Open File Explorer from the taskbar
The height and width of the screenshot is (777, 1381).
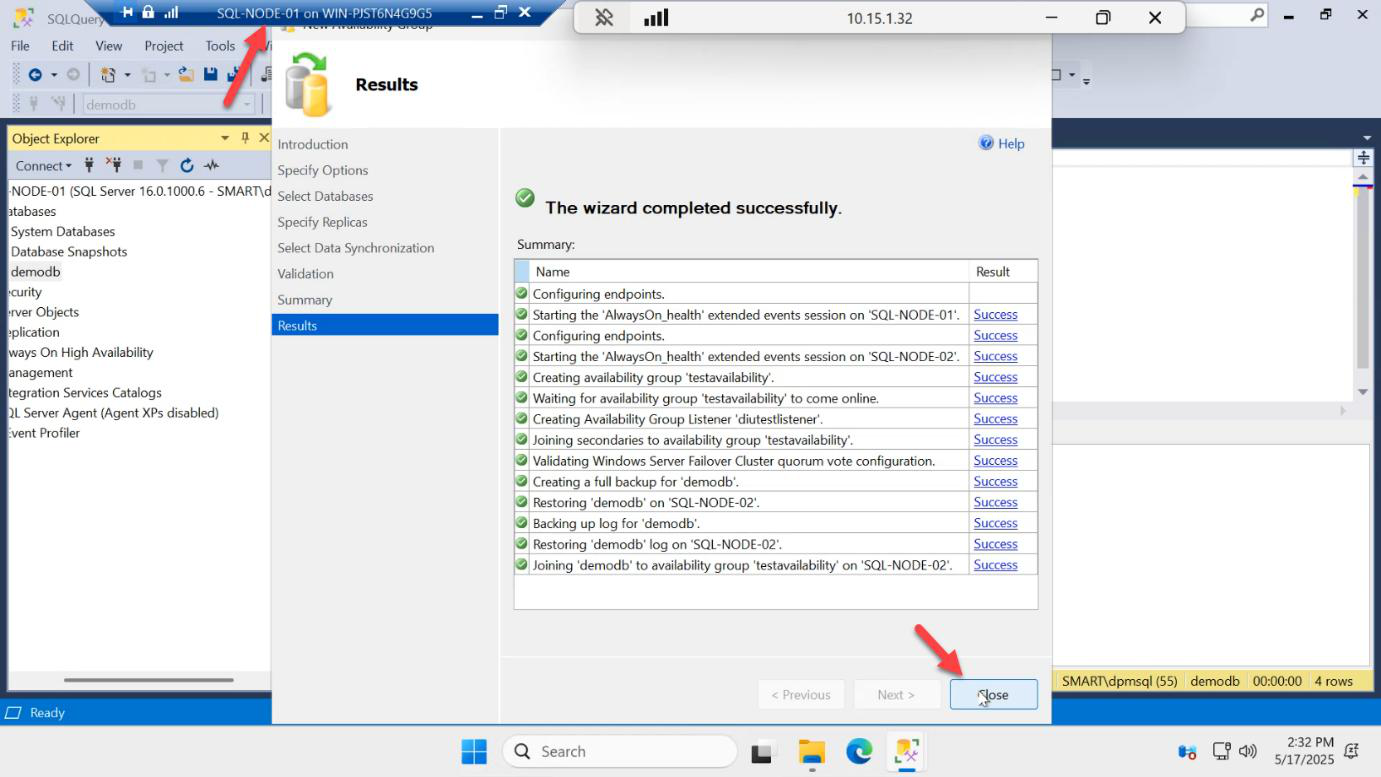(x=811, y=752)
